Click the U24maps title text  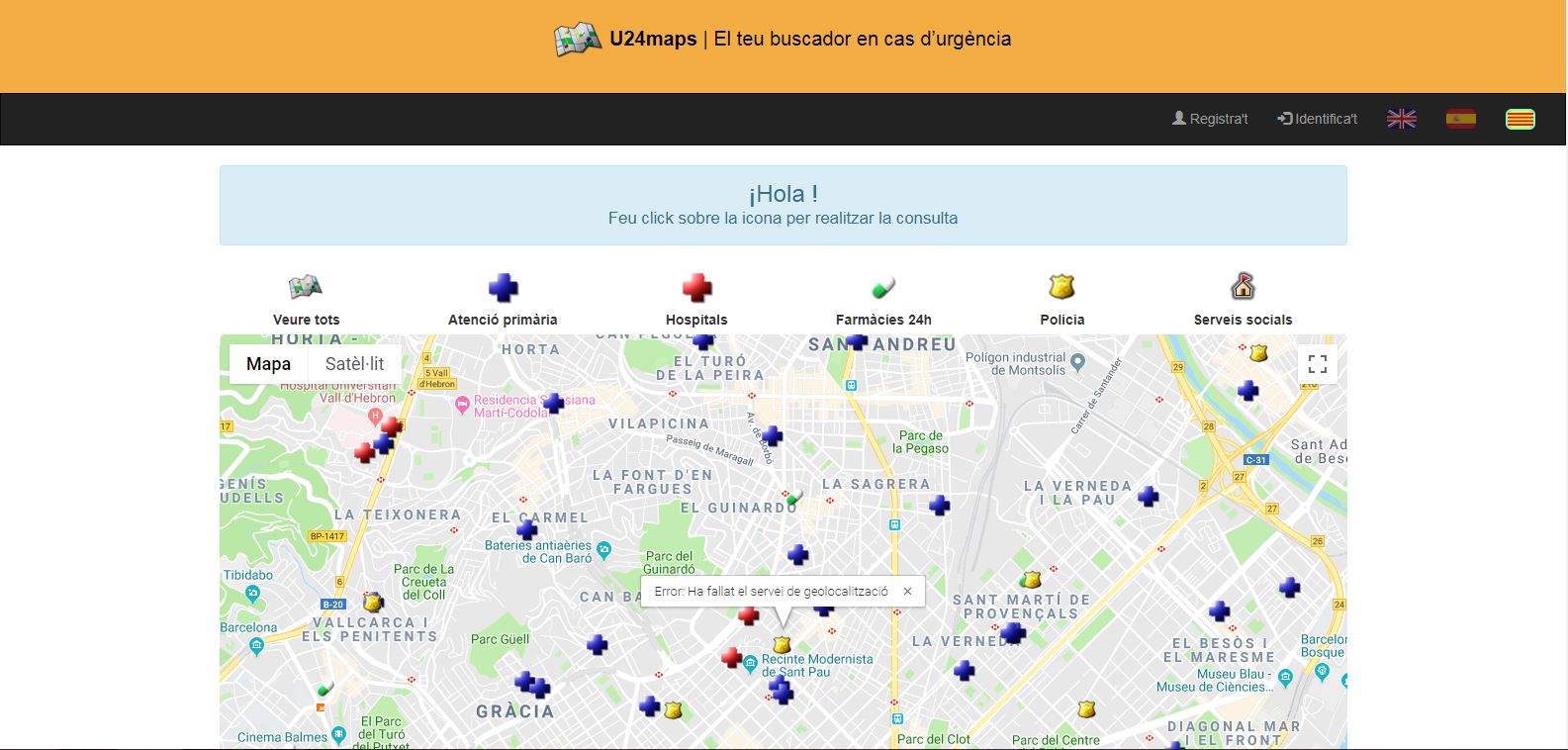point(653,40)
